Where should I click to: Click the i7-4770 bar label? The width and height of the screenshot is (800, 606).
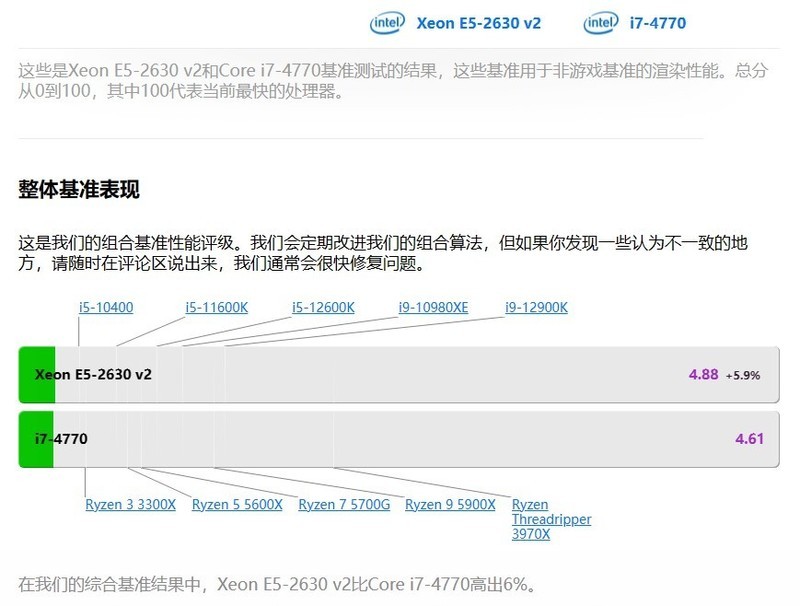(x=61, y=439)
